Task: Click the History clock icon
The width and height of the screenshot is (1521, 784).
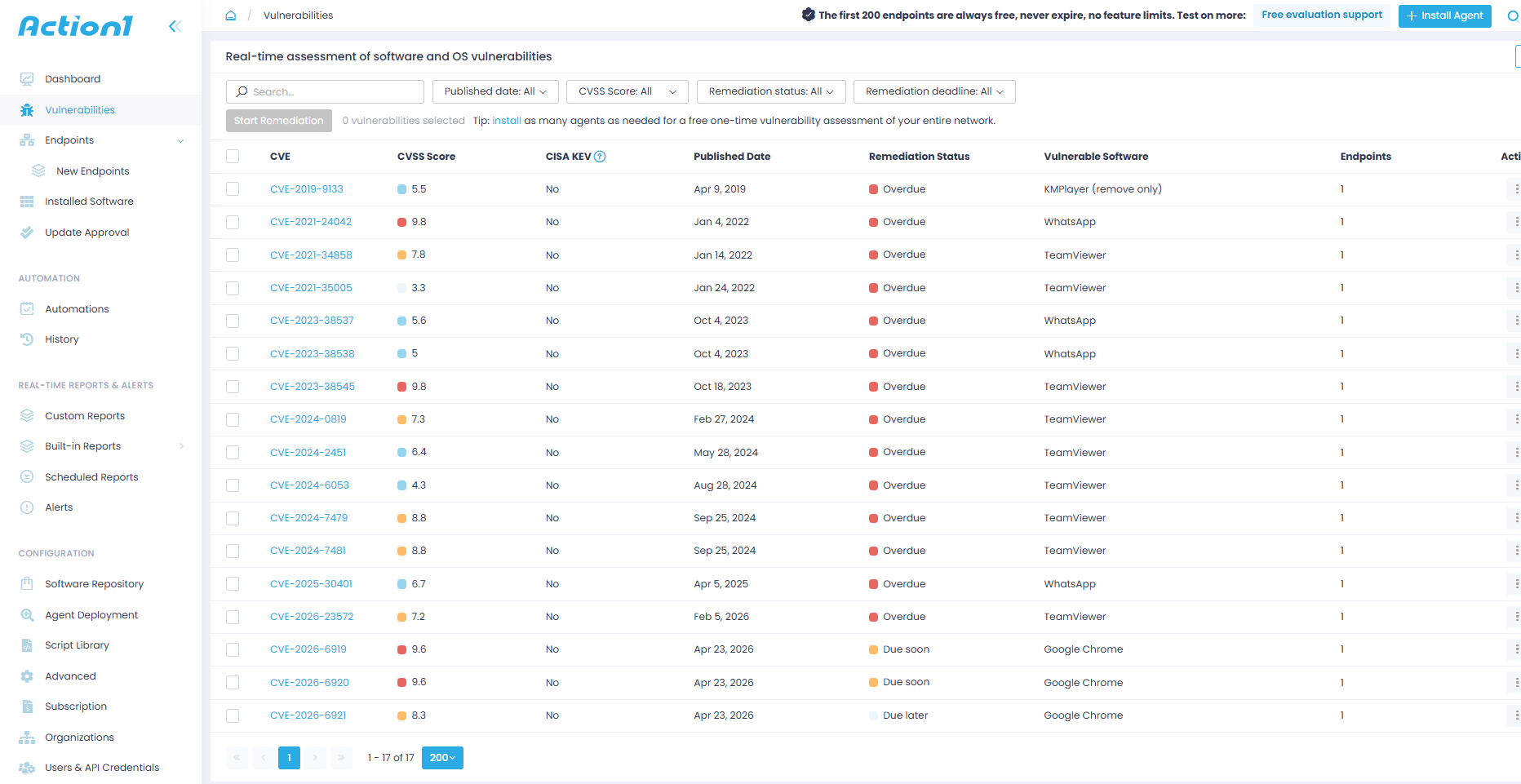Action: click(27, 339)
